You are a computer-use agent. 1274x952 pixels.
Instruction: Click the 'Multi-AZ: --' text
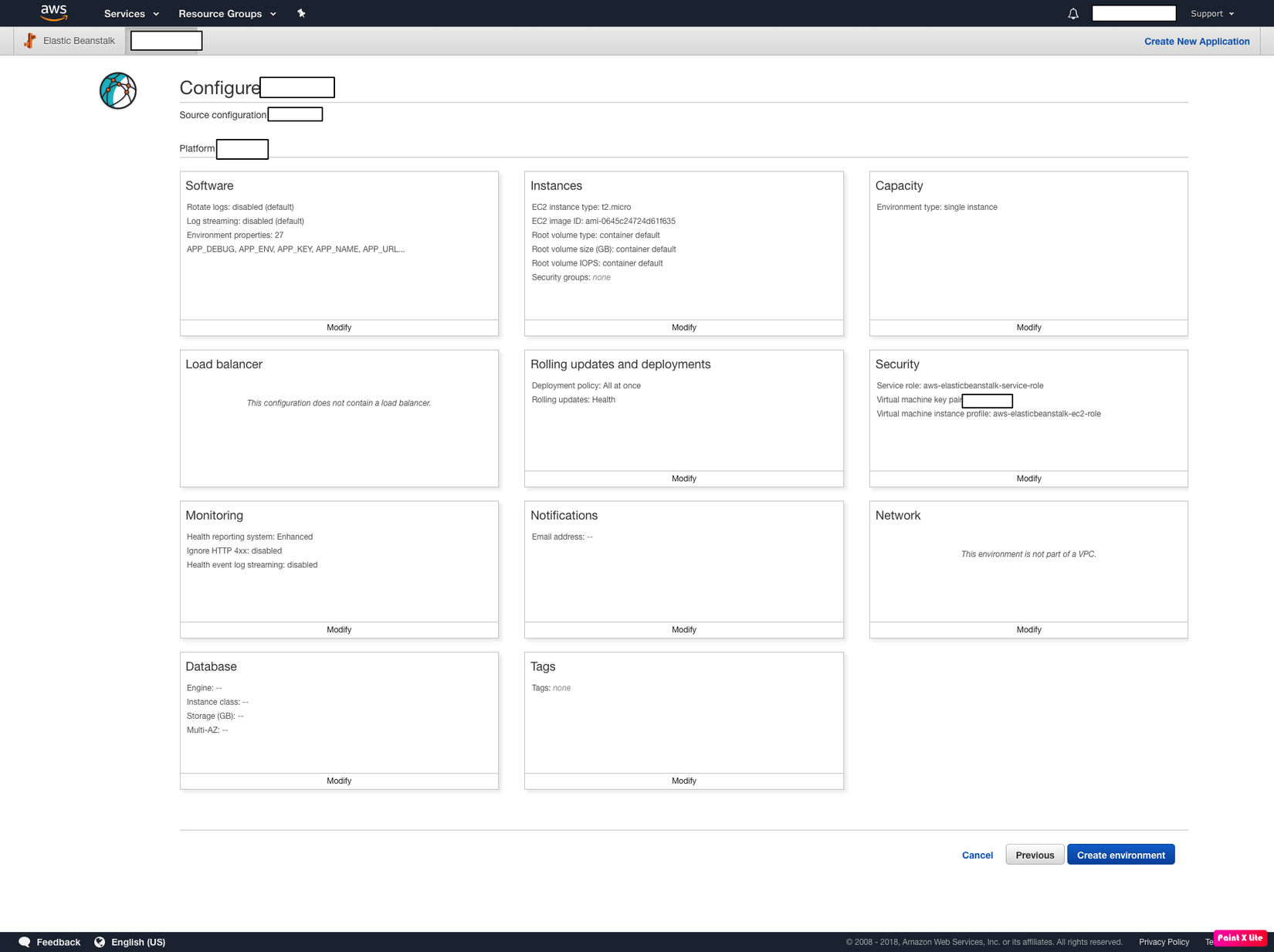click(x=207, y=730)
